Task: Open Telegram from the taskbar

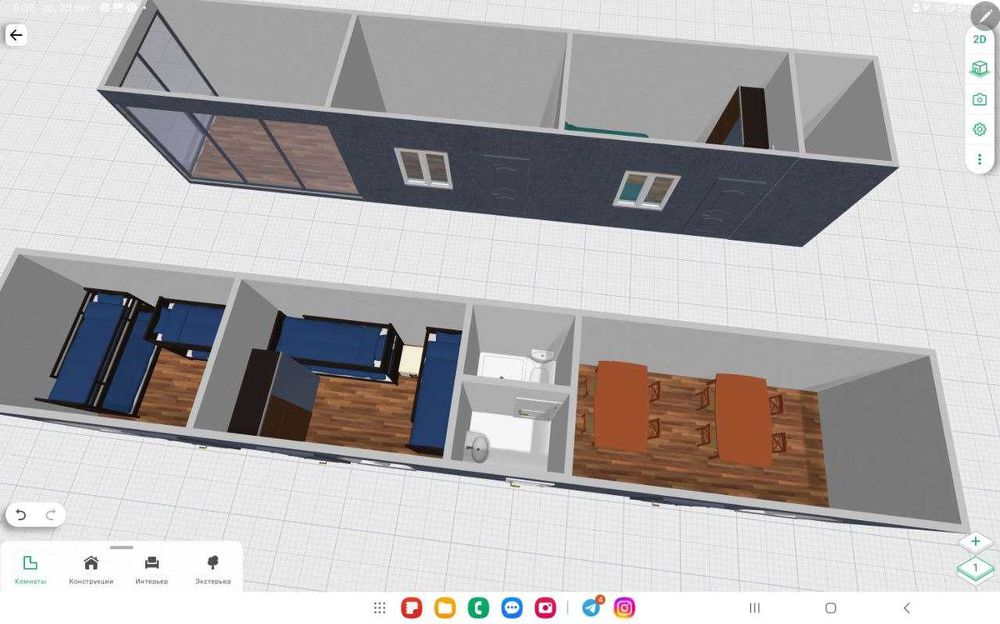Action: click(x=592, y=608)
